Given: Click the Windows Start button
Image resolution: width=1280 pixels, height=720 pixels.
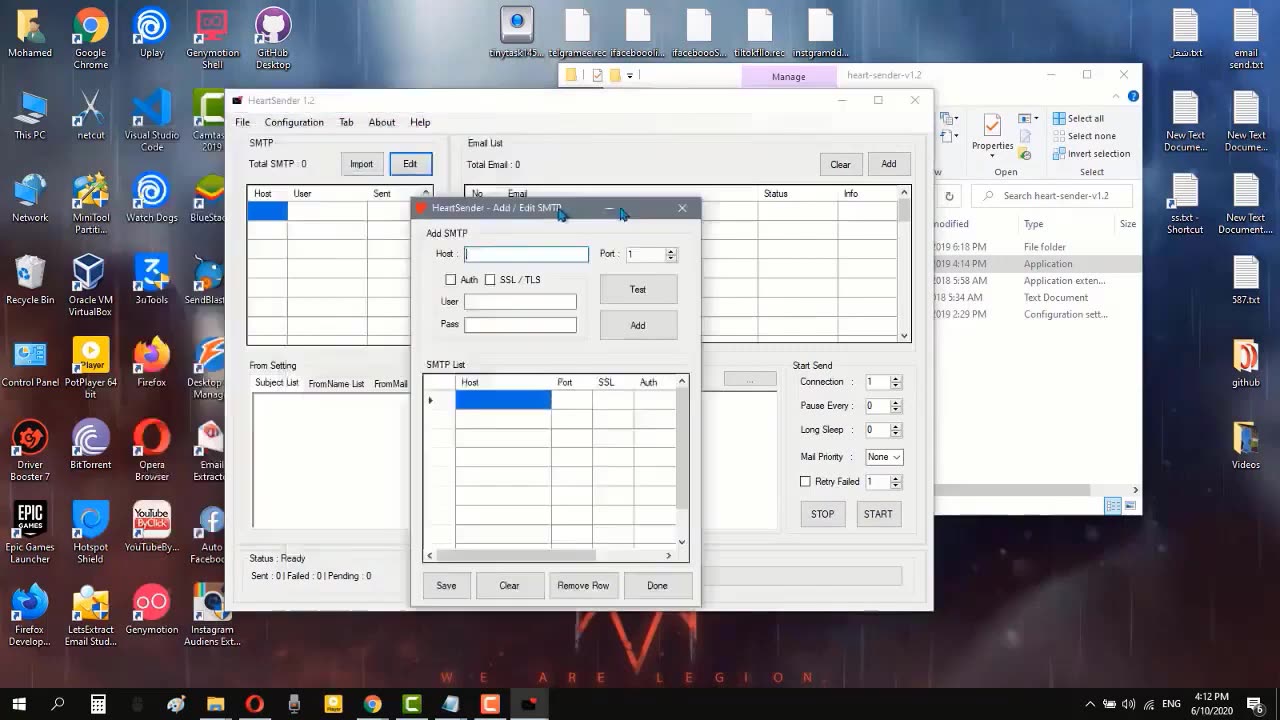Looking at the screenshot, I should (19, 704).
